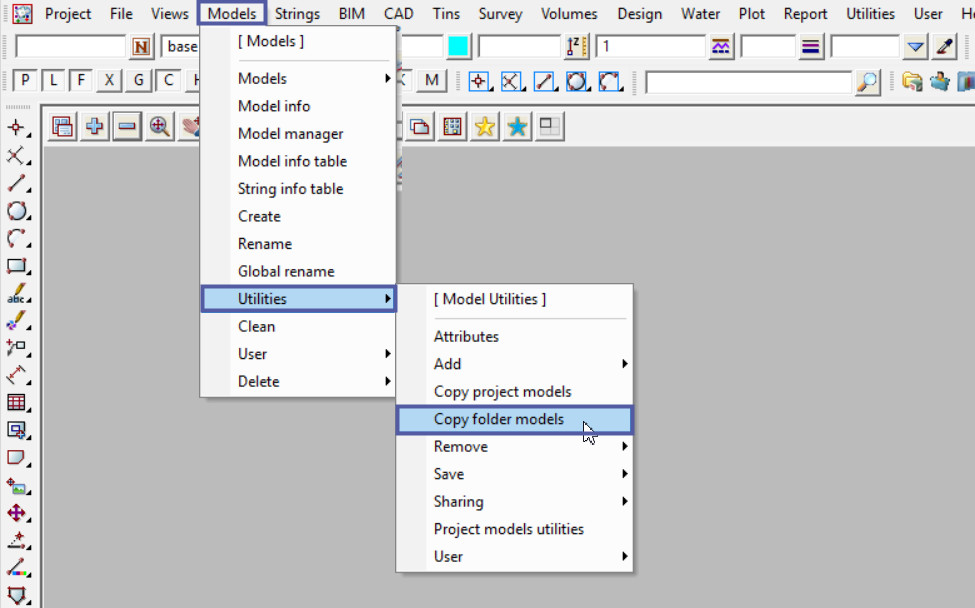Open the Strings menu

[x=297, y=14]
